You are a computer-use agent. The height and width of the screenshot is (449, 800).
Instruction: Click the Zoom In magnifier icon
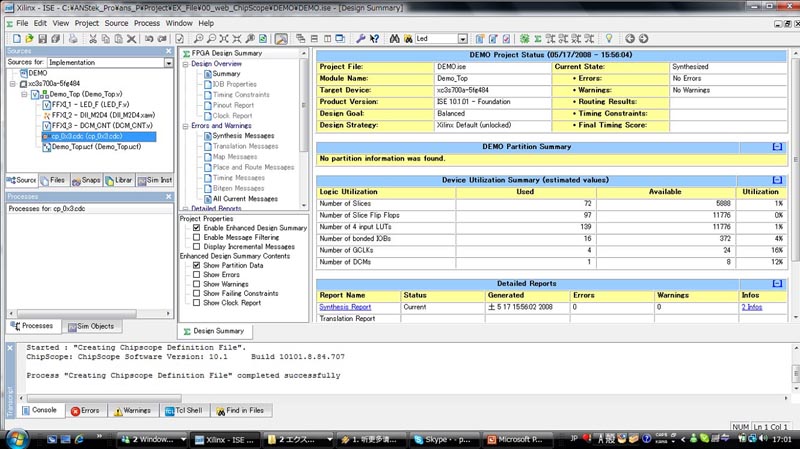(198, 39)
